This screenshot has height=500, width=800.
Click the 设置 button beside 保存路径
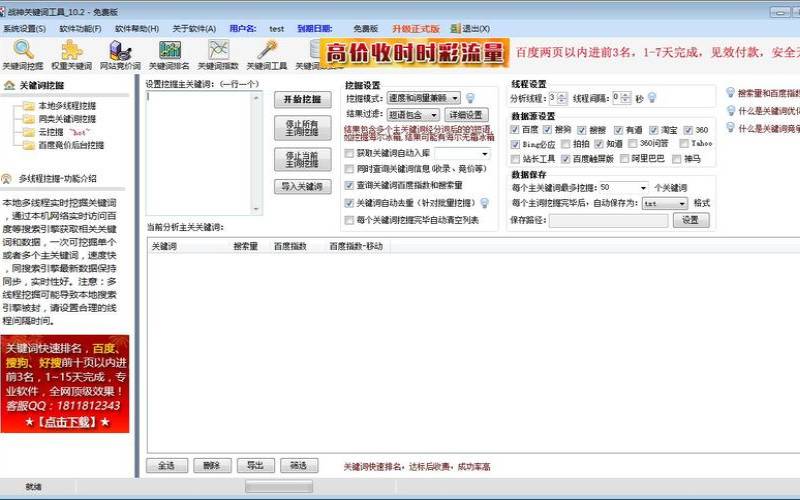pos(691,220)
